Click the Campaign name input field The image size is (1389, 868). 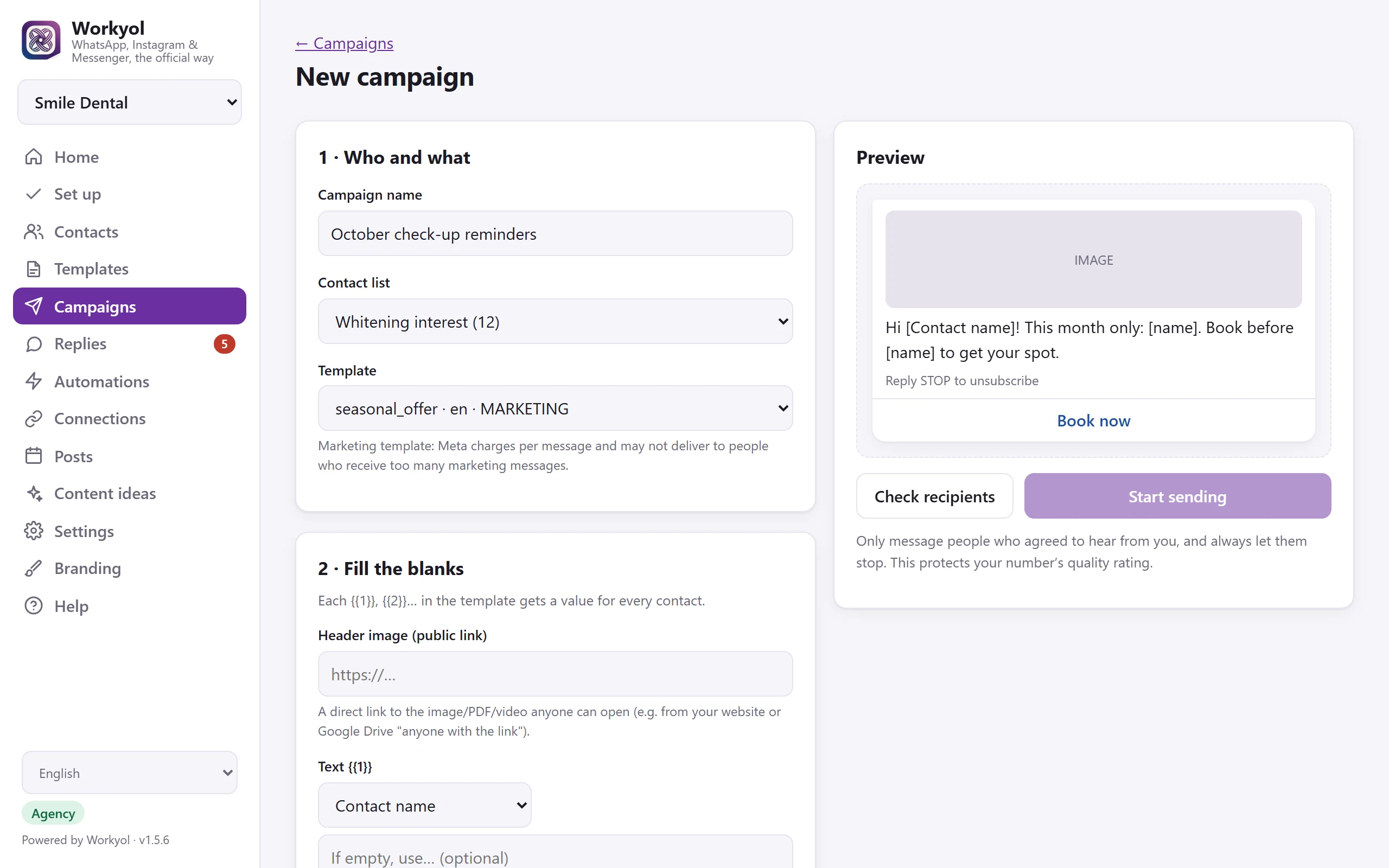pos(555,234)
